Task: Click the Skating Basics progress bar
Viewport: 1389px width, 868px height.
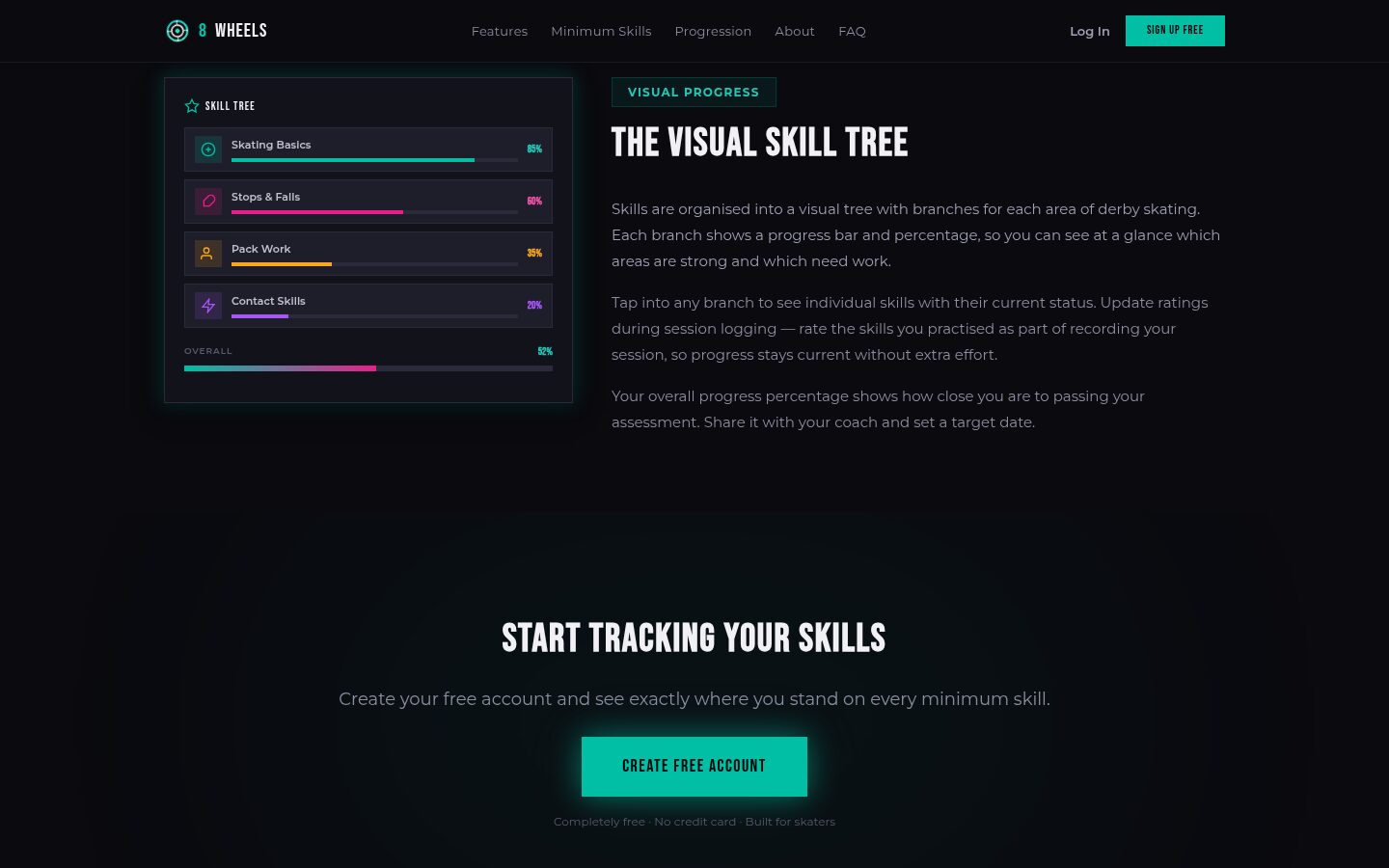Action: (x=374, y=160)
